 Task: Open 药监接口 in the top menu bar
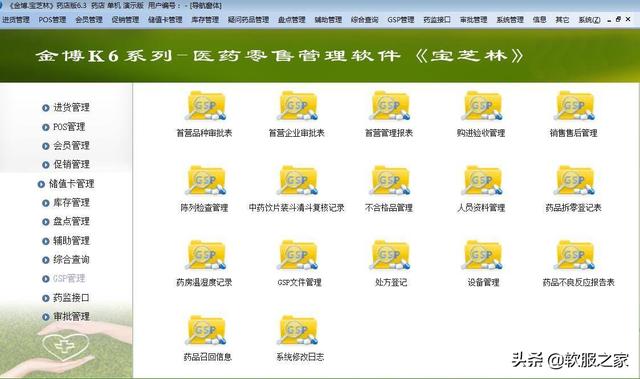pos(437,20)
